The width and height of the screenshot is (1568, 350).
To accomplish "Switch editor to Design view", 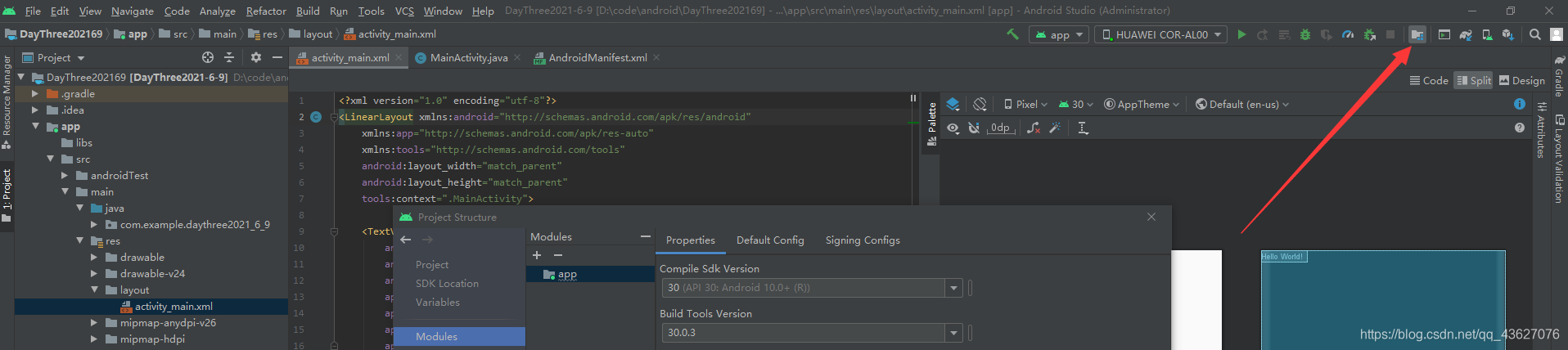I will pos(1522,80).
